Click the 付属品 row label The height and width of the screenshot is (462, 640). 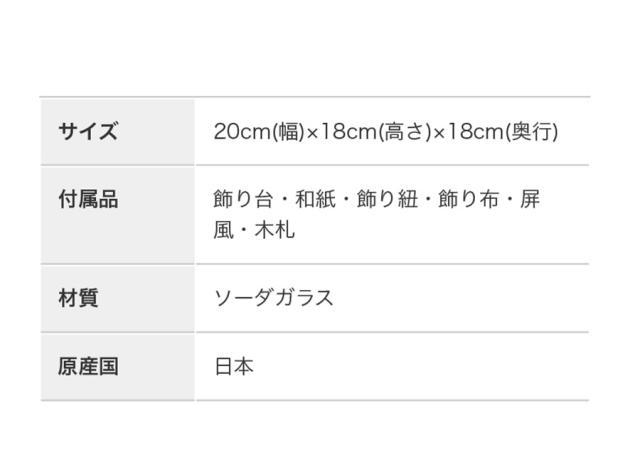[88, 199]
